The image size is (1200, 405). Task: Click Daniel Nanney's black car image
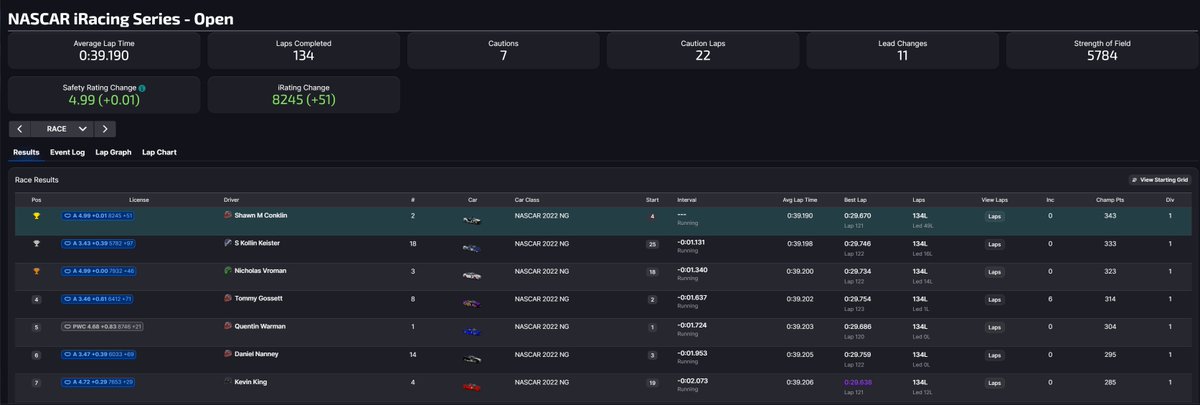[x=472, y=358]
